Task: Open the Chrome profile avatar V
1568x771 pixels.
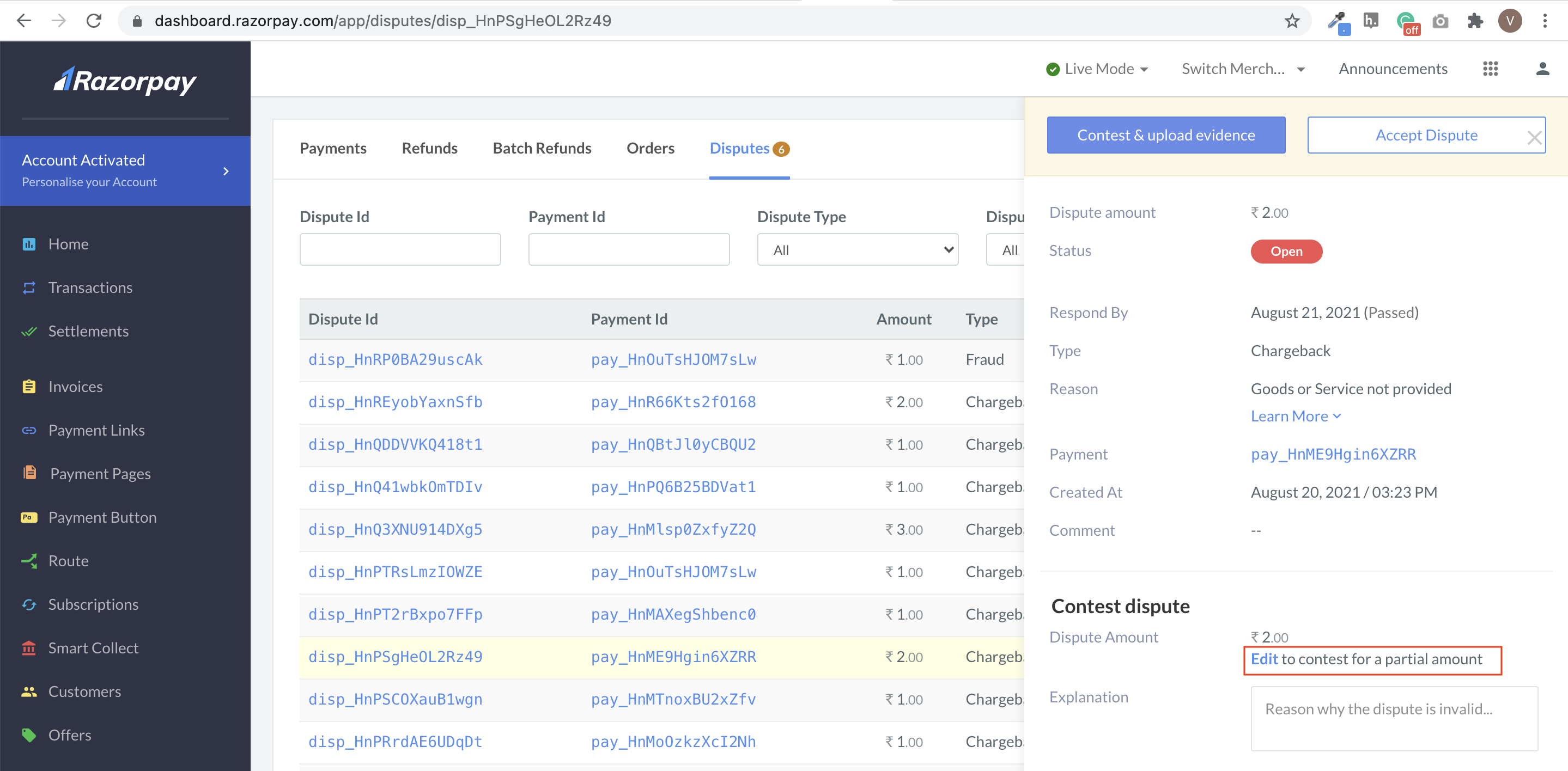Action: (x=1510, y=21)
